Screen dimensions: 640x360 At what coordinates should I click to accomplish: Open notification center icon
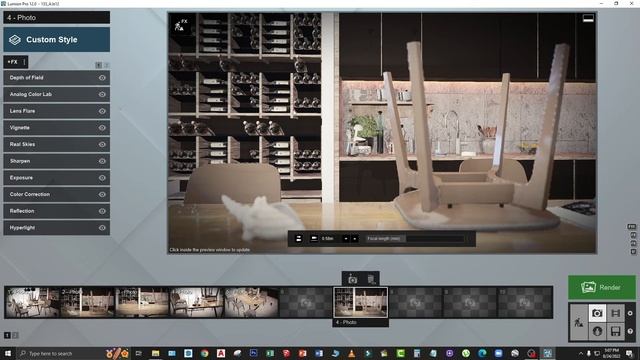coord(629,353)
